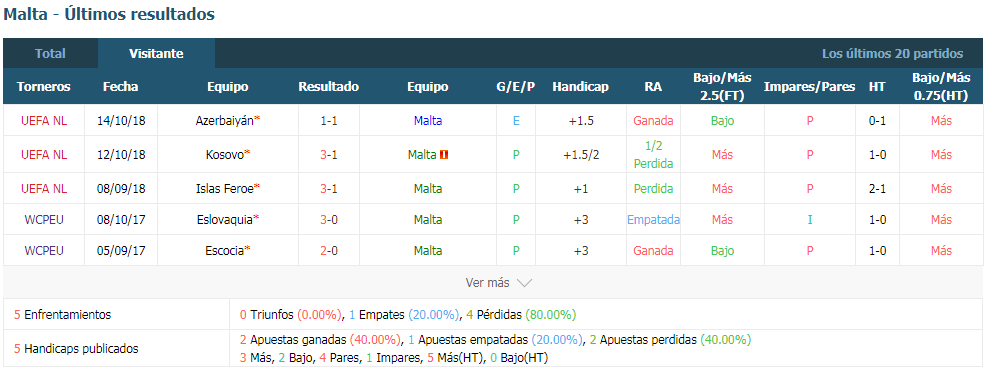The image size is (986, 368).
Task: Click the Impares/Pares column header
Action: click(809, 87)
